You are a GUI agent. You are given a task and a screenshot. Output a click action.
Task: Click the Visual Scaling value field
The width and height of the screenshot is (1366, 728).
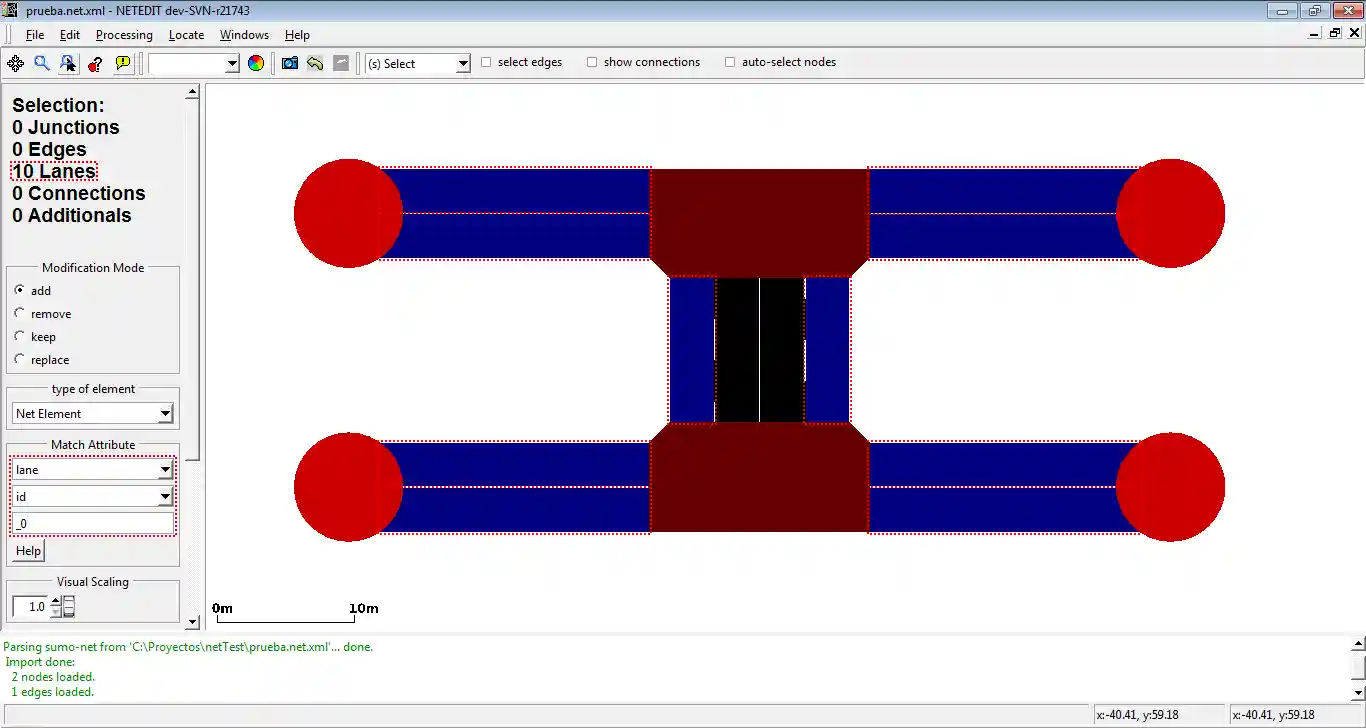click(x=30, y=607)
